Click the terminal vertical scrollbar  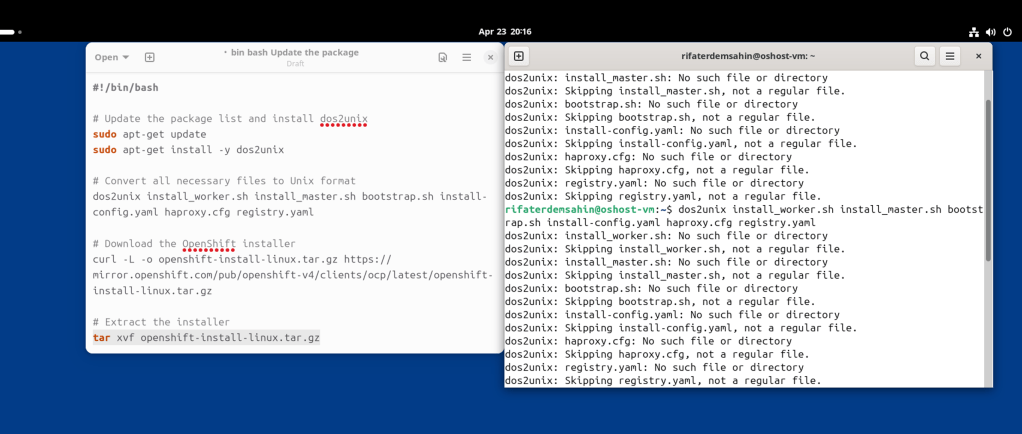(x=988, y=181)
